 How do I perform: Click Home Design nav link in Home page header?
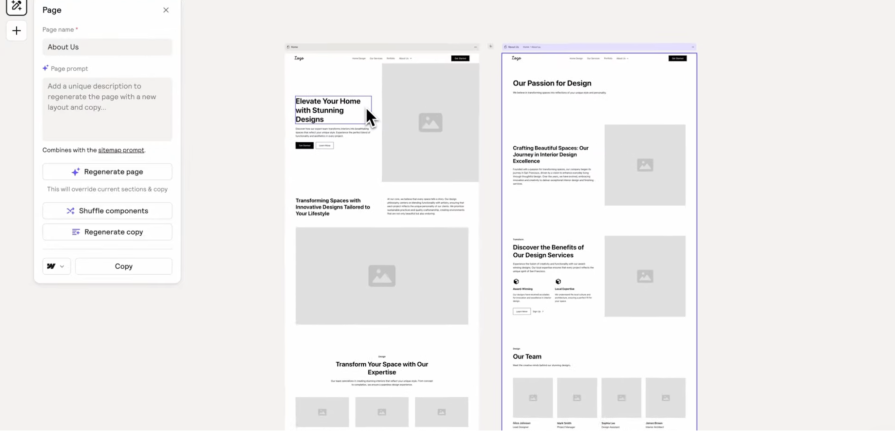click(x=359, y=58)
